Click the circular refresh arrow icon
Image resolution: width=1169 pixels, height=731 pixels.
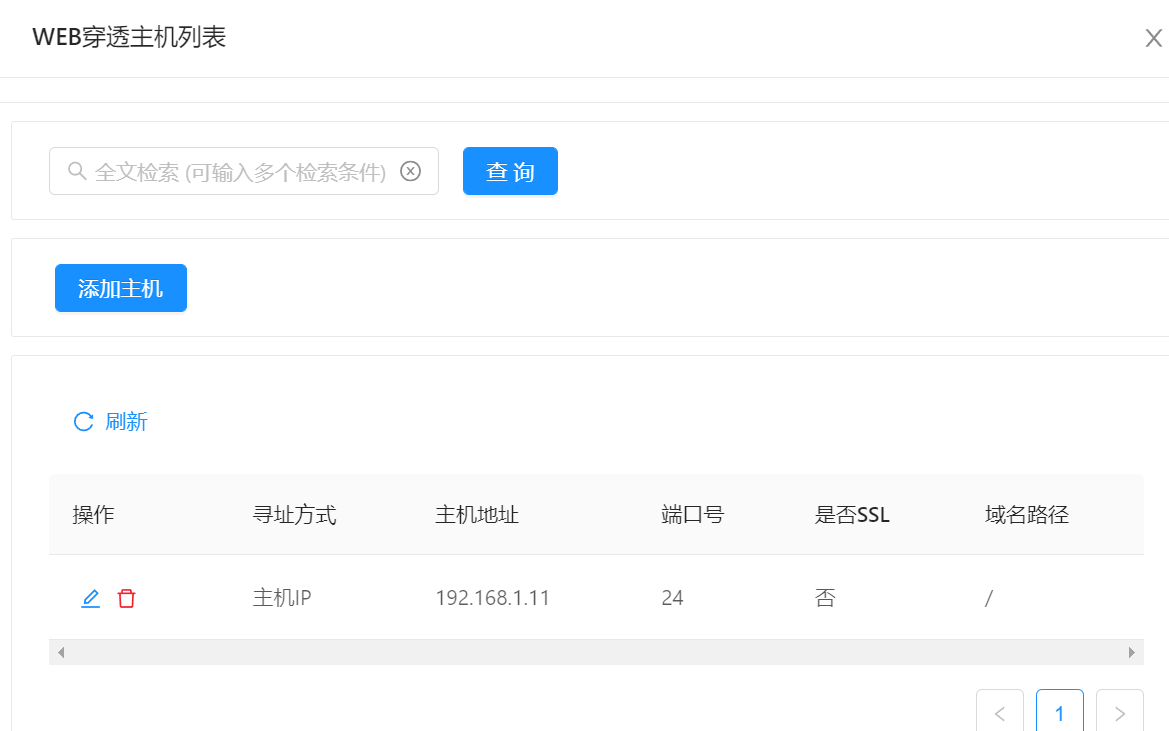point(84,422)
